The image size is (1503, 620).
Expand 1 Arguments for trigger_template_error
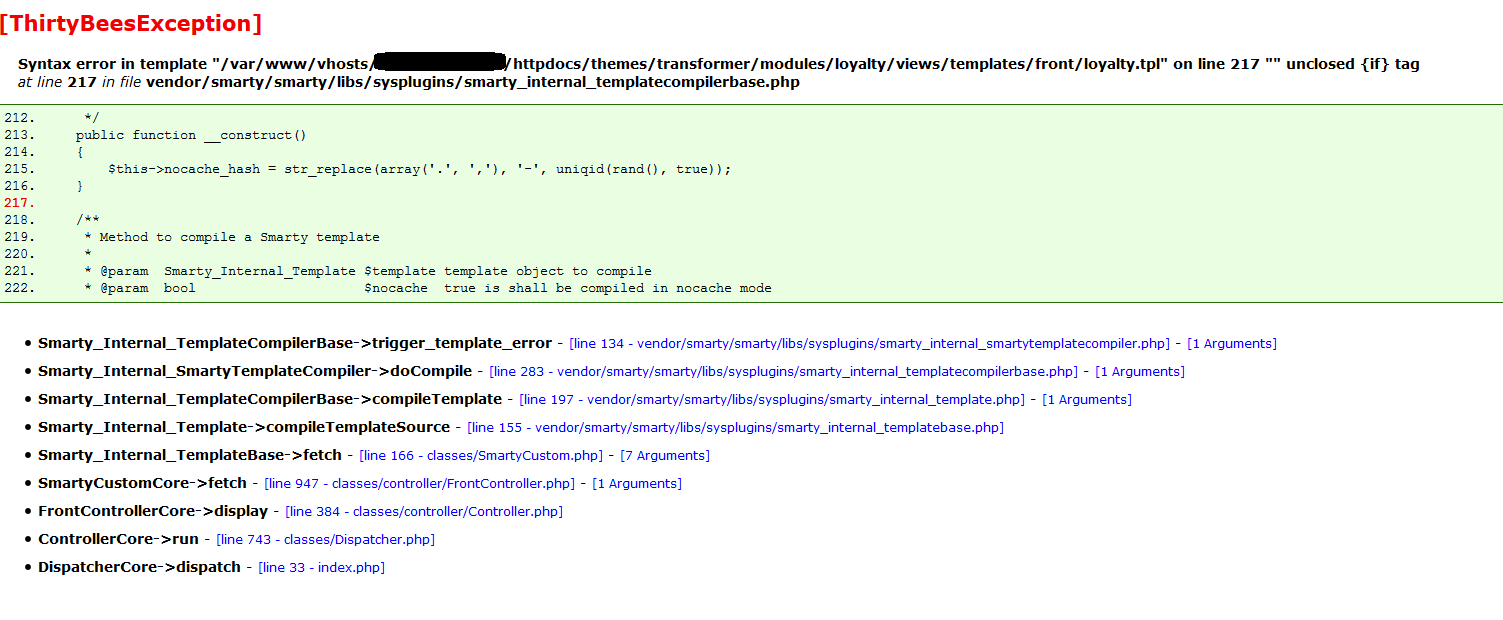coord(1231,344)
